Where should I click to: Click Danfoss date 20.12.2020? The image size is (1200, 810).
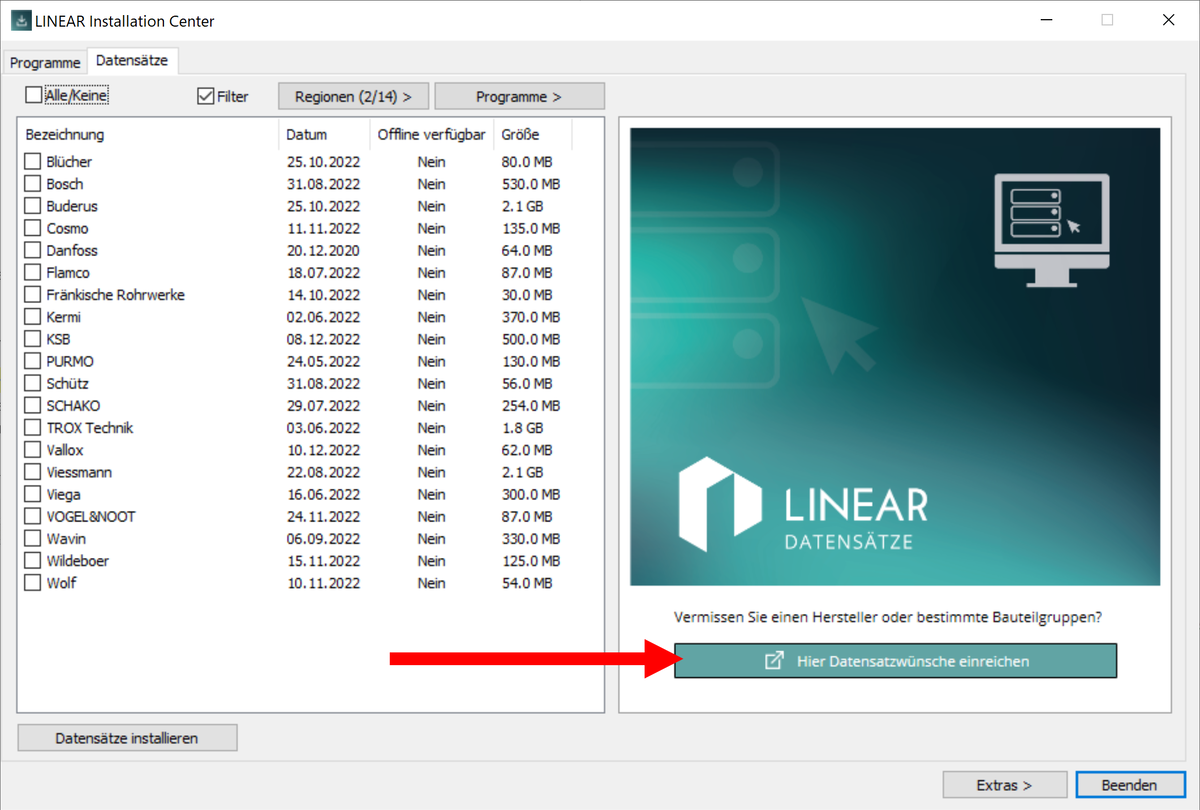tap(323, 250)
